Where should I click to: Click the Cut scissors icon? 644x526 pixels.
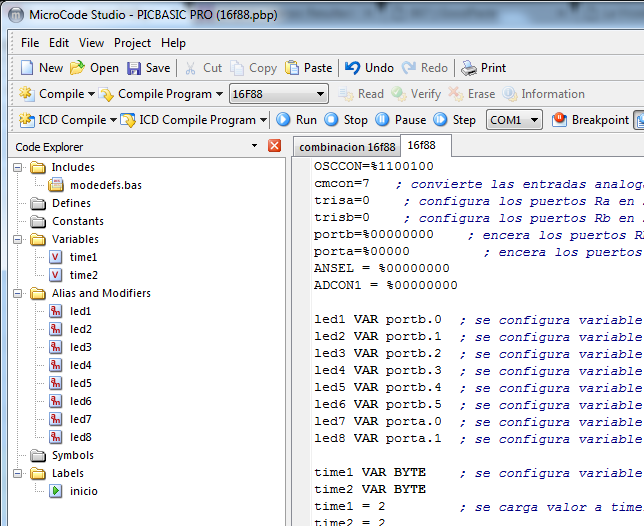190,68
